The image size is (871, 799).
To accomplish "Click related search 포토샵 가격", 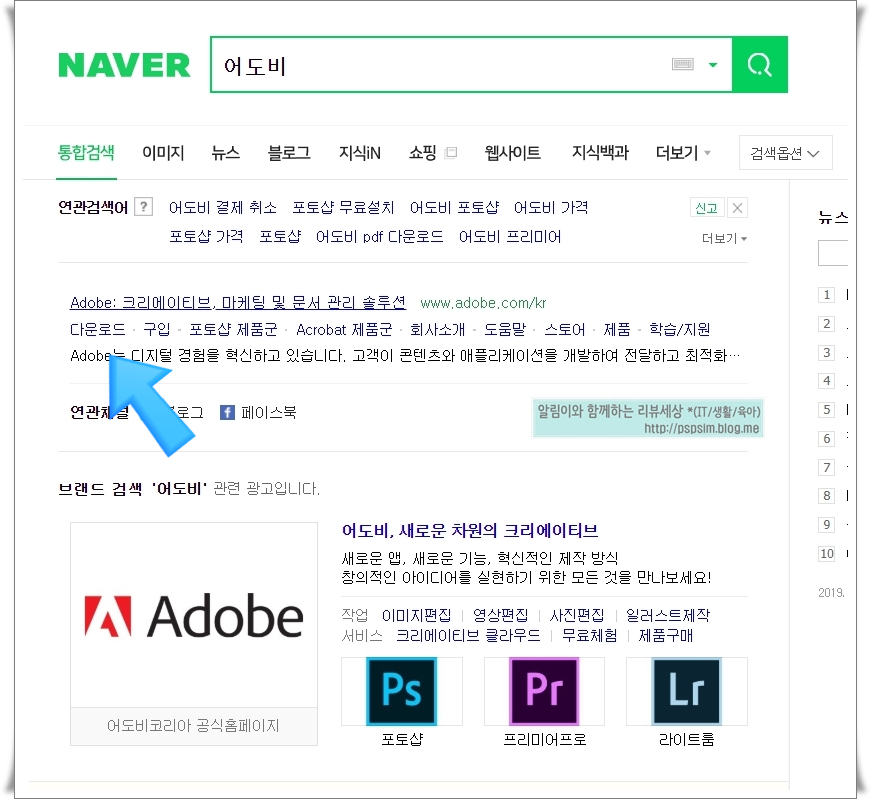I will pyautogui.click(x=206, y=237).
